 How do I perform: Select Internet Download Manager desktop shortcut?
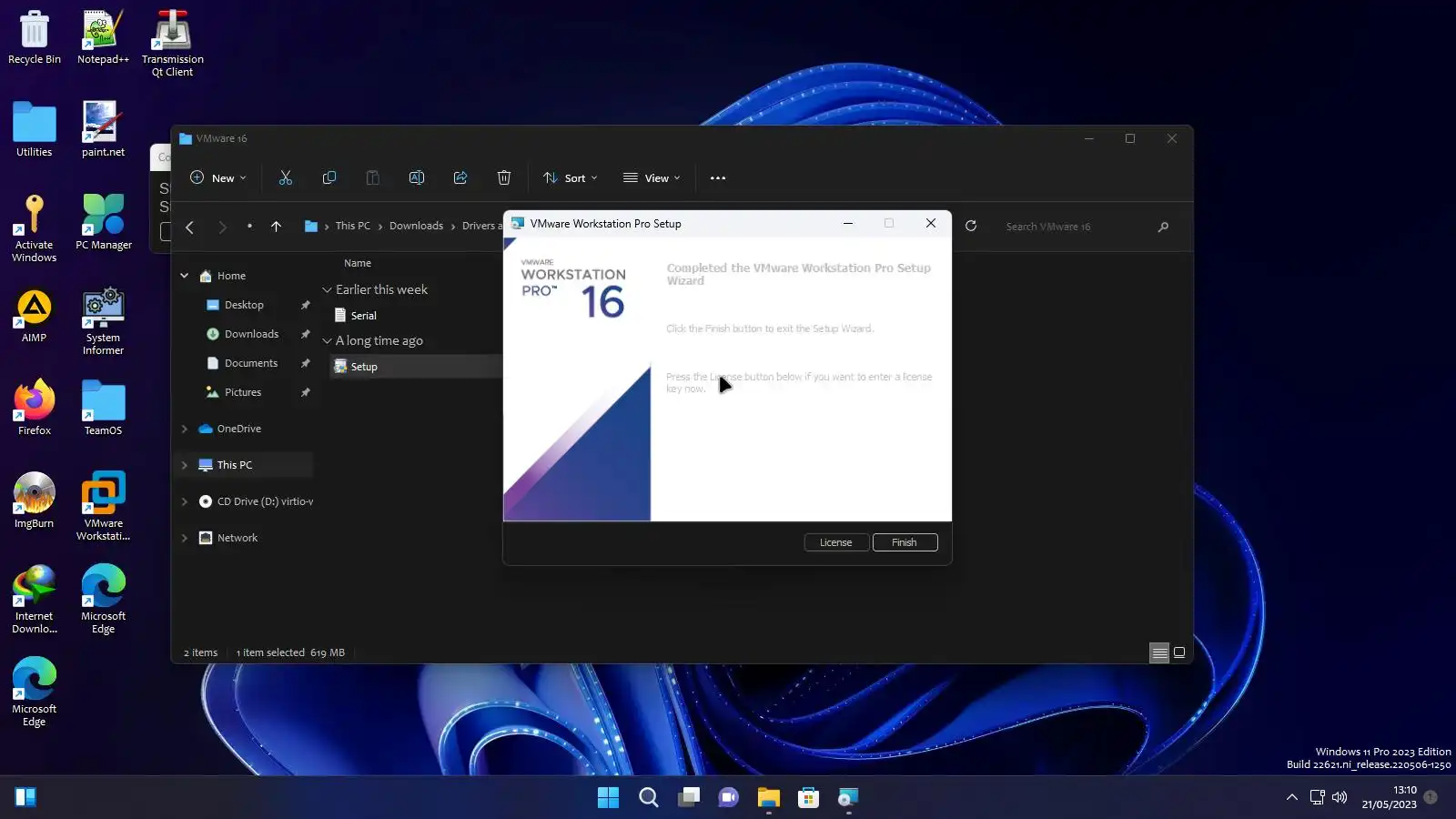coord(35,600)
